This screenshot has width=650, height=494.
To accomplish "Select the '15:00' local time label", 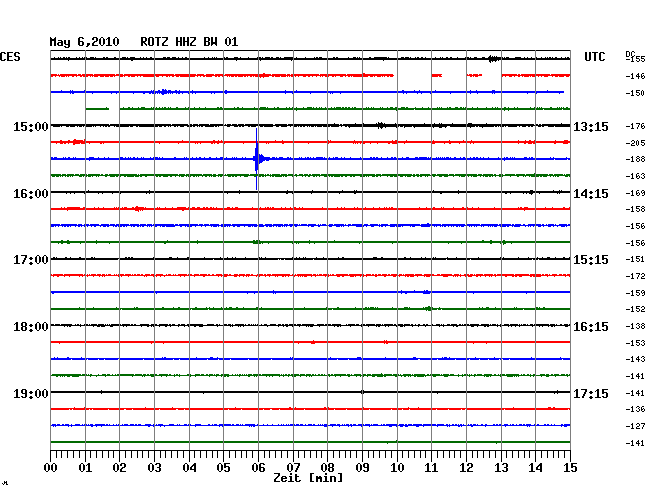I will point(31,126).
